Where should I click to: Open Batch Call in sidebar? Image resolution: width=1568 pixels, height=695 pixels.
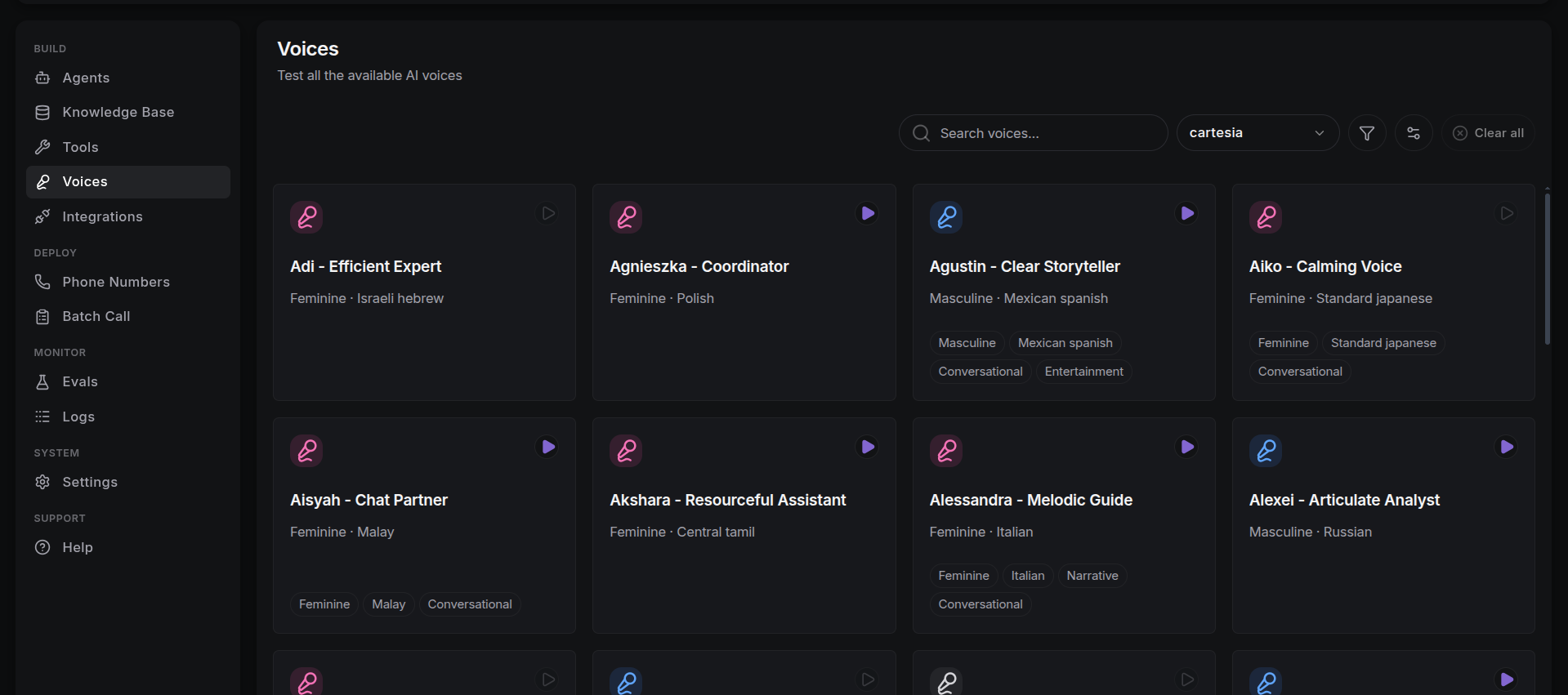[x=128, y=316]
